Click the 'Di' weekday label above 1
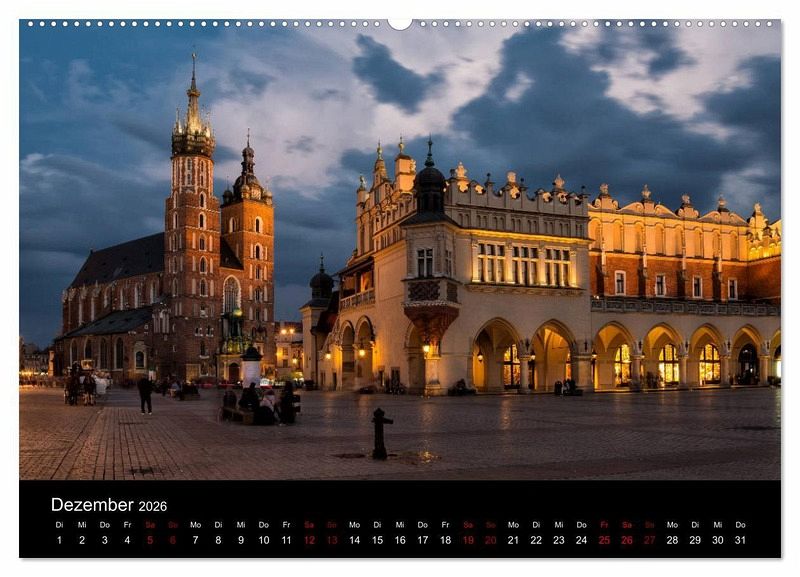Screen dimensions: 800x577 click(59, 524)
